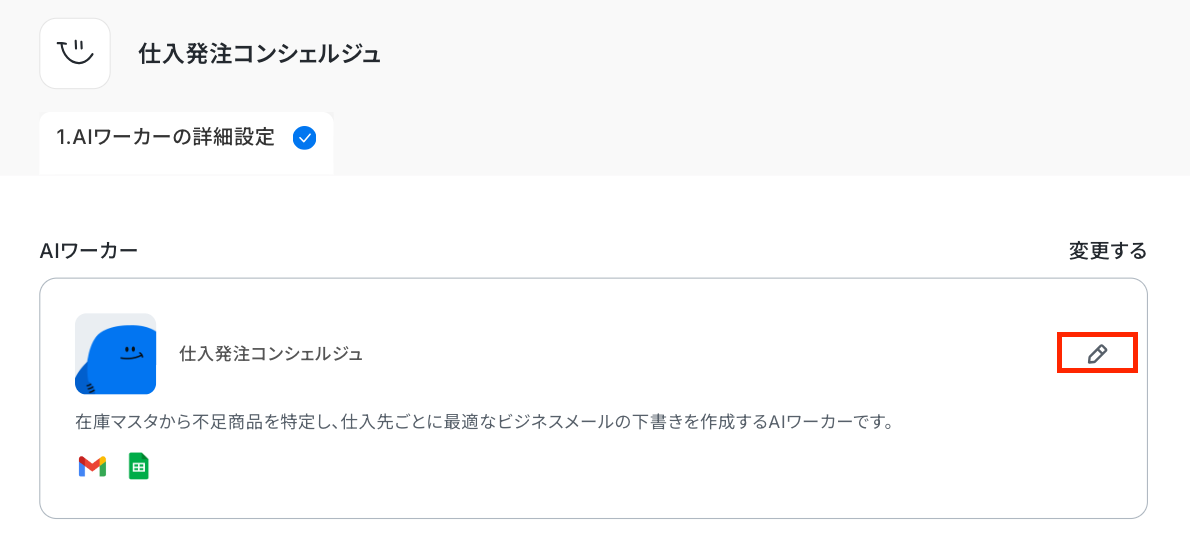Image resolution: width=1190 pixels, height=542 pixels.
Task: Click the Gmail icon in the card
Action: (92, 466)
